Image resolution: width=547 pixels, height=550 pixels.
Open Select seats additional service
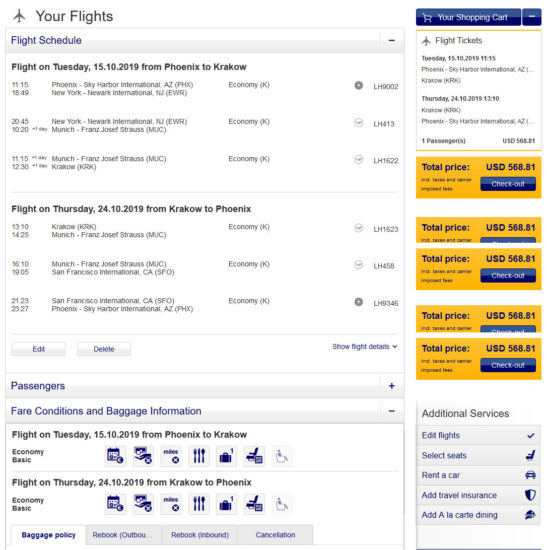click(478, 455)
